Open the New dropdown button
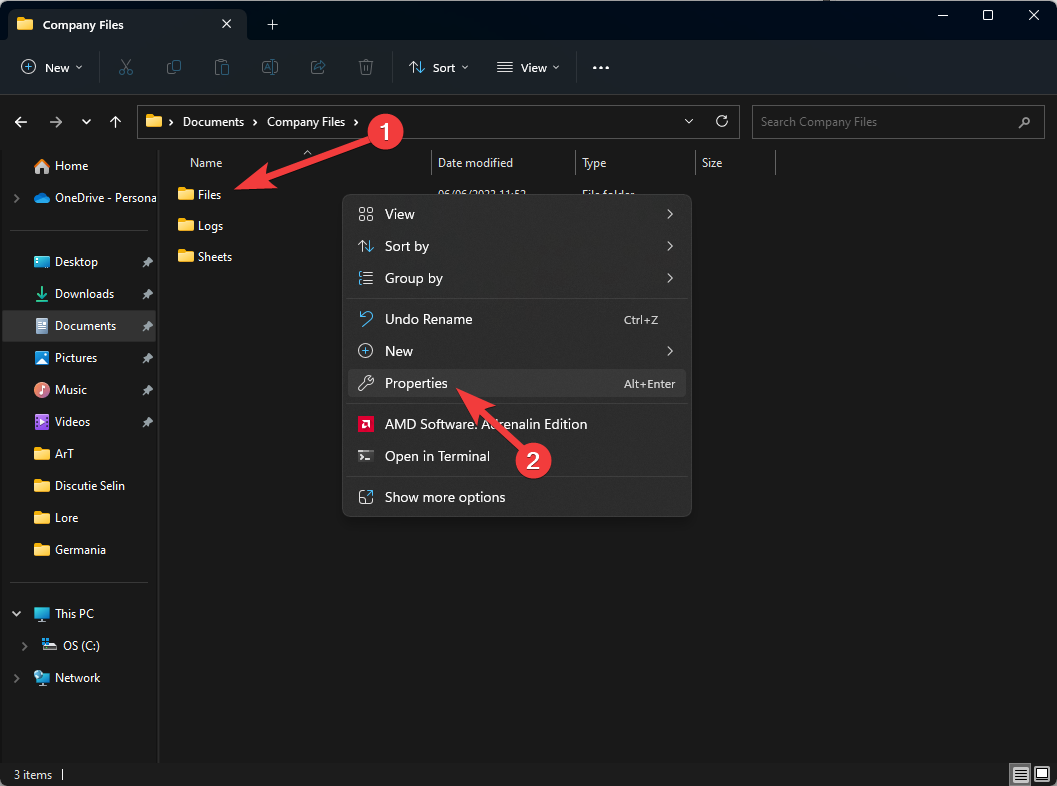Screen dimensions: 1057x786 (x=52, y=67)
